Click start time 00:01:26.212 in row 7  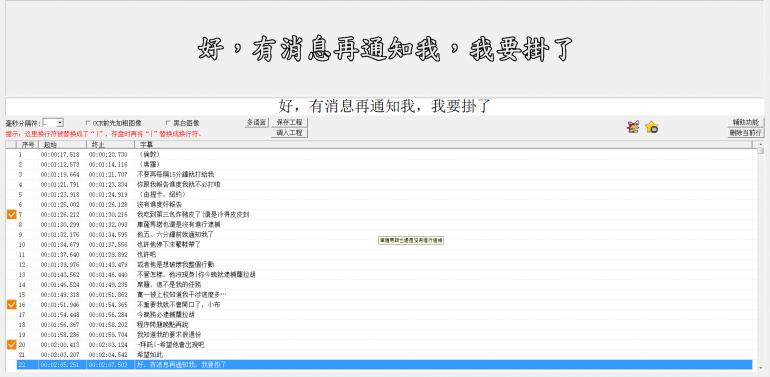pos(60,215)
